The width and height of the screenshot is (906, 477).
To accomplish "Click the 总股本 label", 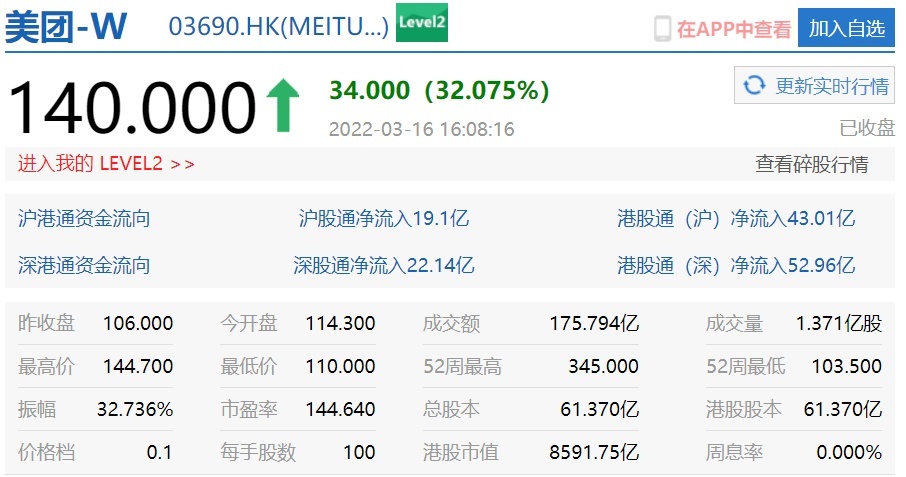I will tap(451, 409).
